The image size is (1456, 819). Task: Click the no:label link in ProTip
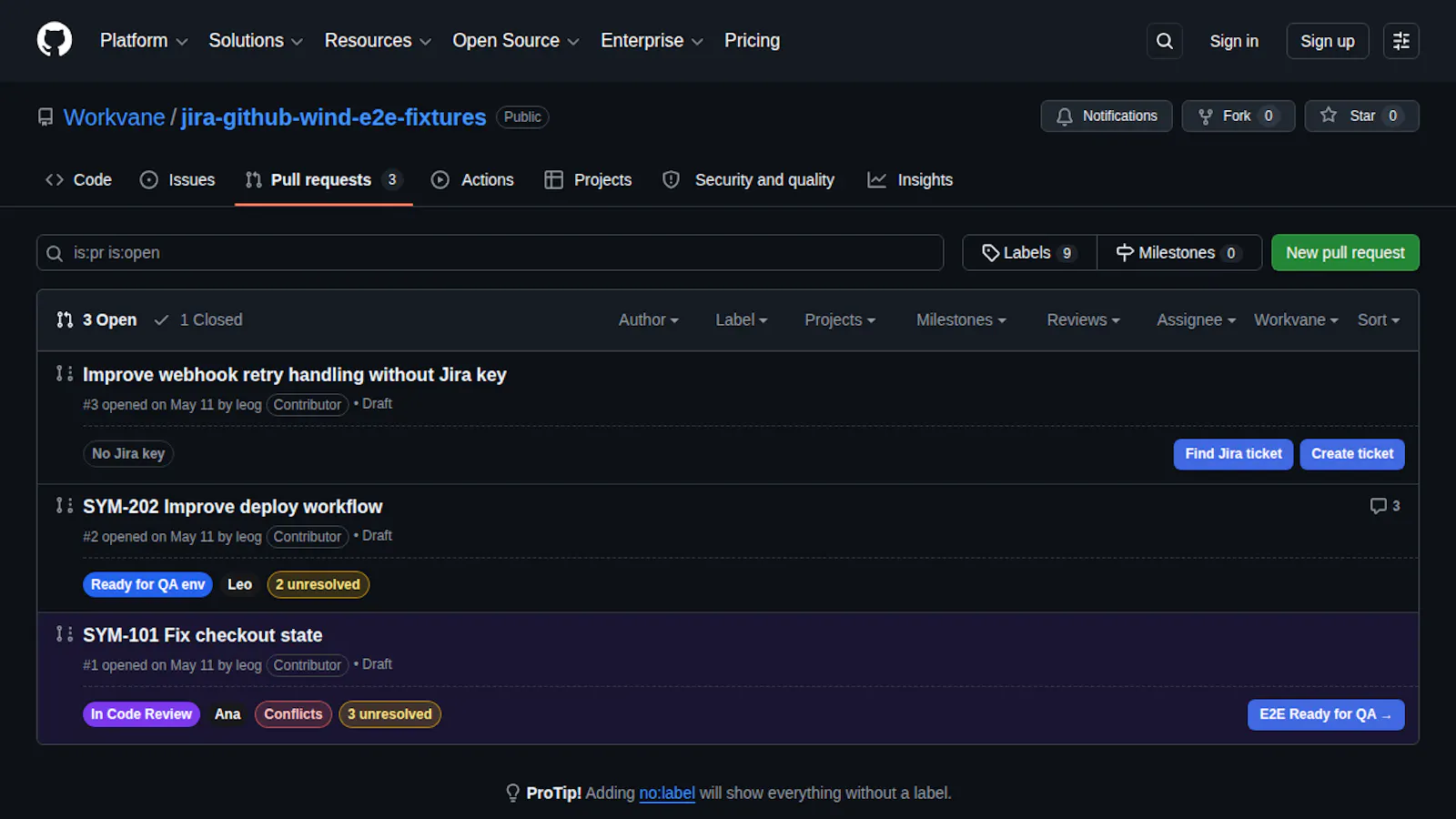pos(667,794)
